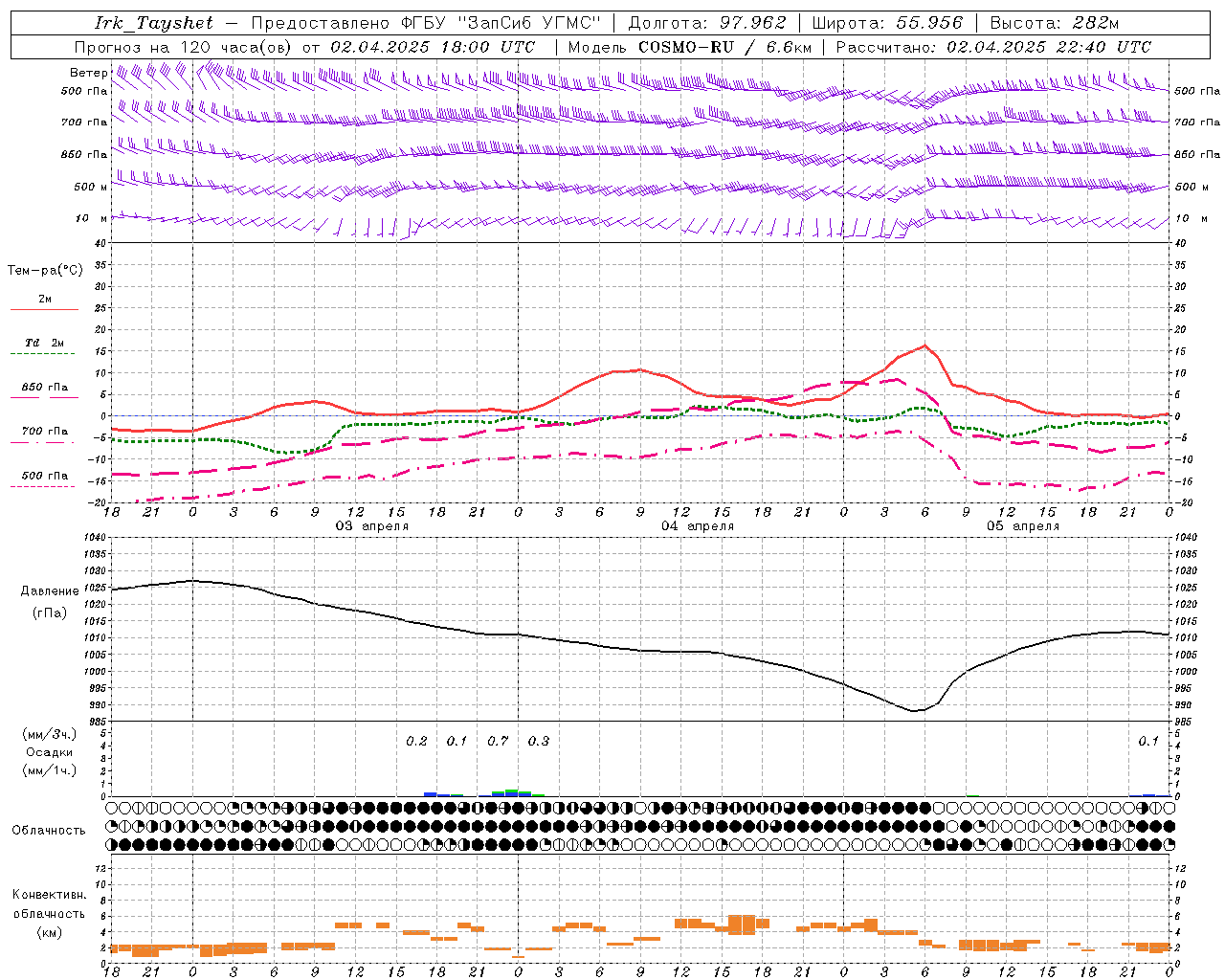Click the station name Irk_Tayshet
Image resolution: width=1225 pixels, height=980 pixels.
[x=154, y=23]
